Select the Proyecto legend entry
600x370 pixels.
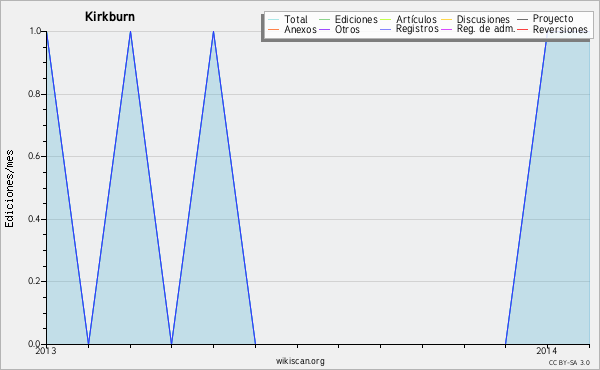point(553,19)
